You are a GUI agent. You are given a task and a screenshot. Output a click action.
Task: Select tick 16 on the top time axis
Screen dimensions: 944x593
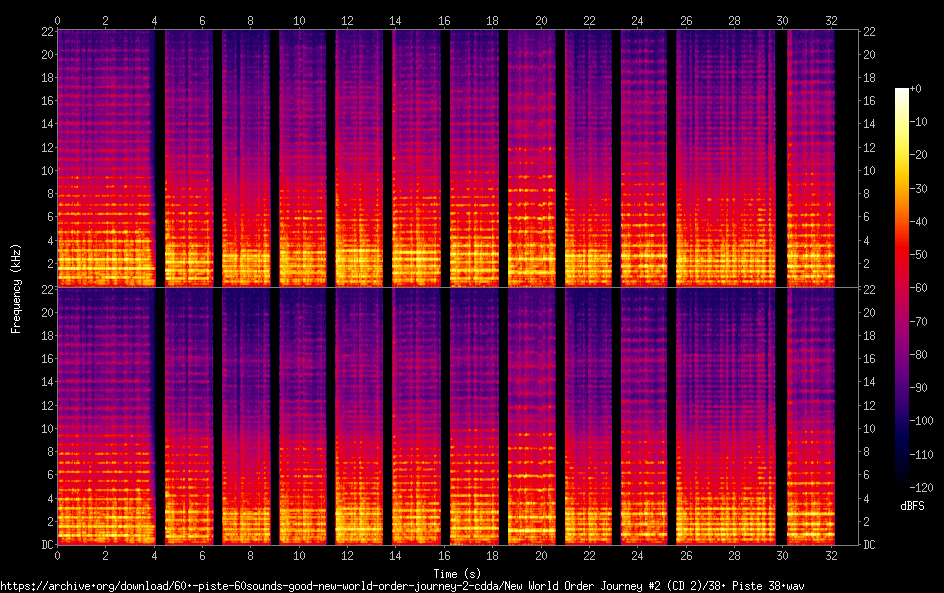point(444,20)
